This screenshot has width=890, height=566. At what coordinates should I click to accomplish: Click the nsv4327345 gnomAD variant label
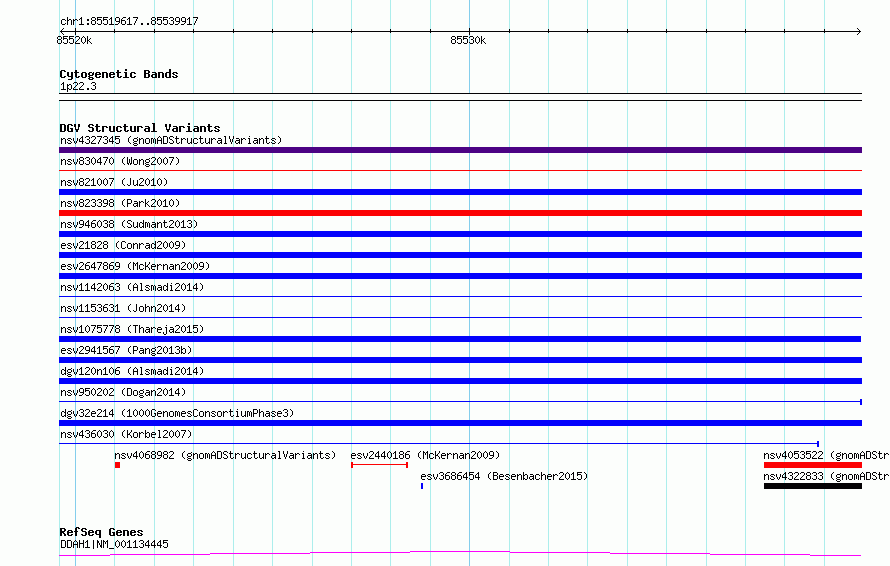171,140
